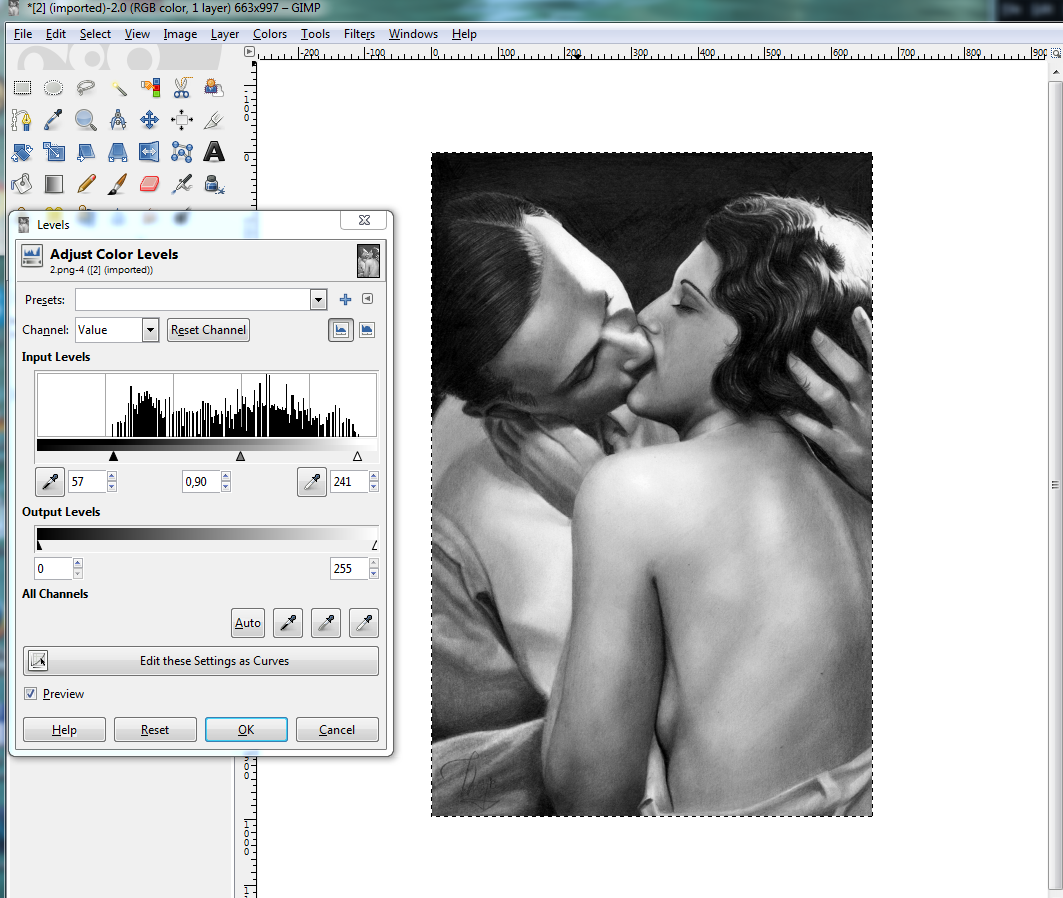
Task: Pick gray point for all channels
Action: click(x=326, y=623)
